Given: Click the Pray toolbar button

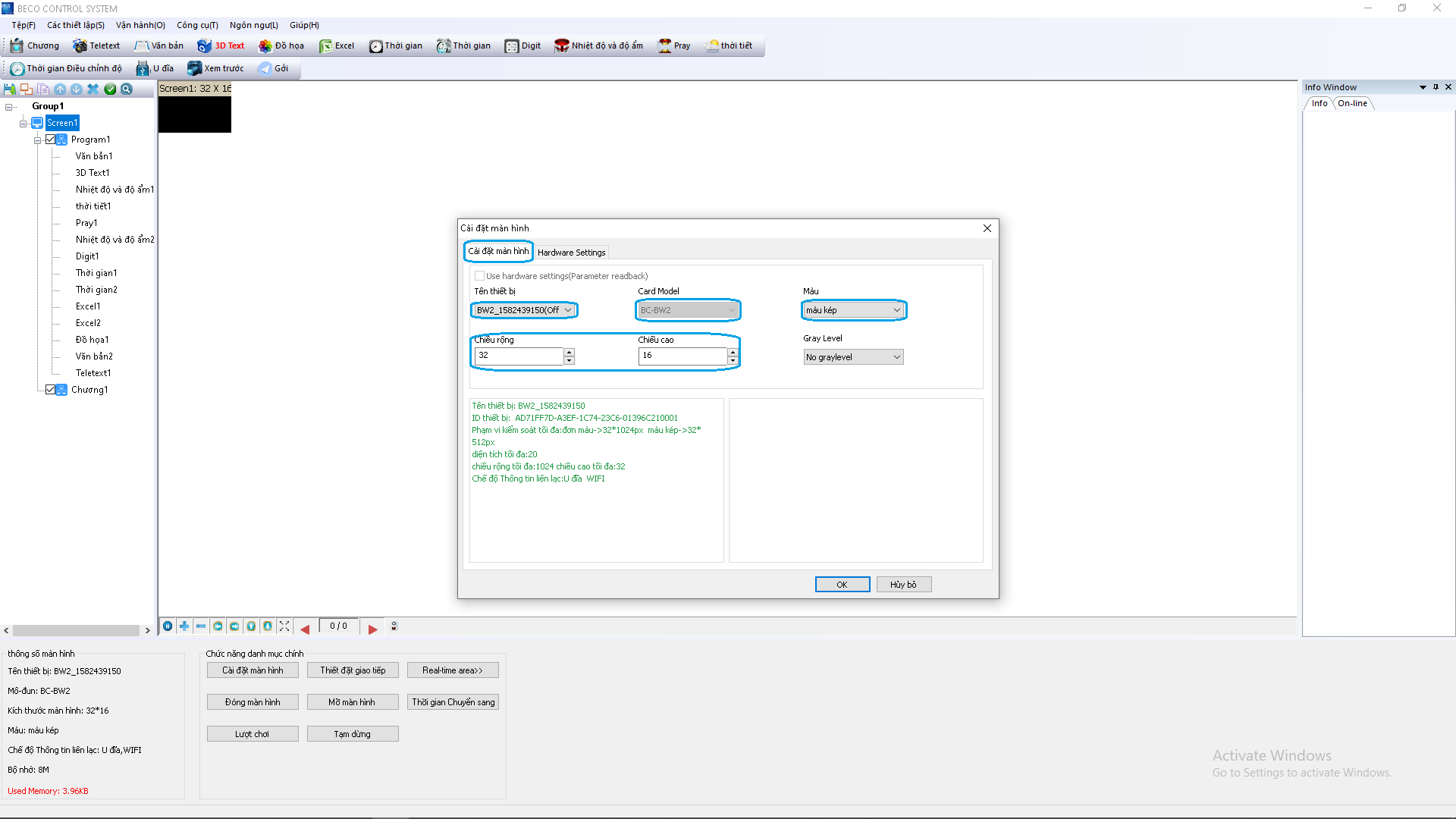Looking at the screenshot, I should click(674, 46).
